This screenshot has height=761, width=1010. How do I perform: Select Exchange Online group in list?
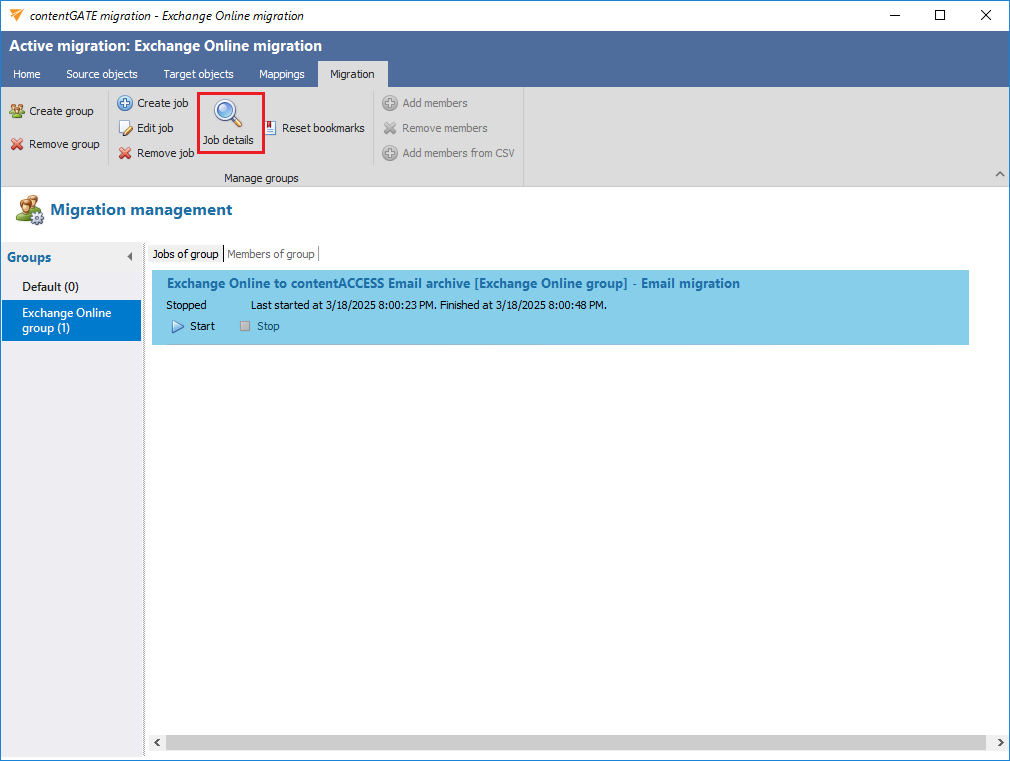click(67, 320)
